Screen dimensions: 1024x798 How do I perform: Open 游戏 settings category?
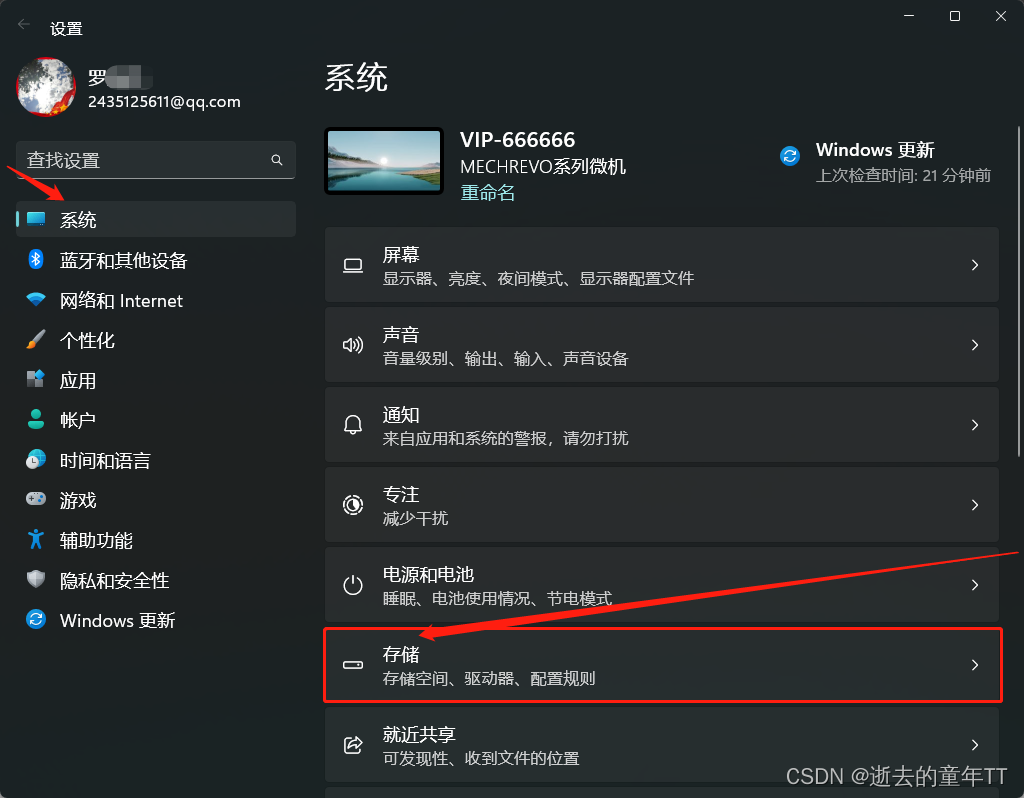click(155, 500)
